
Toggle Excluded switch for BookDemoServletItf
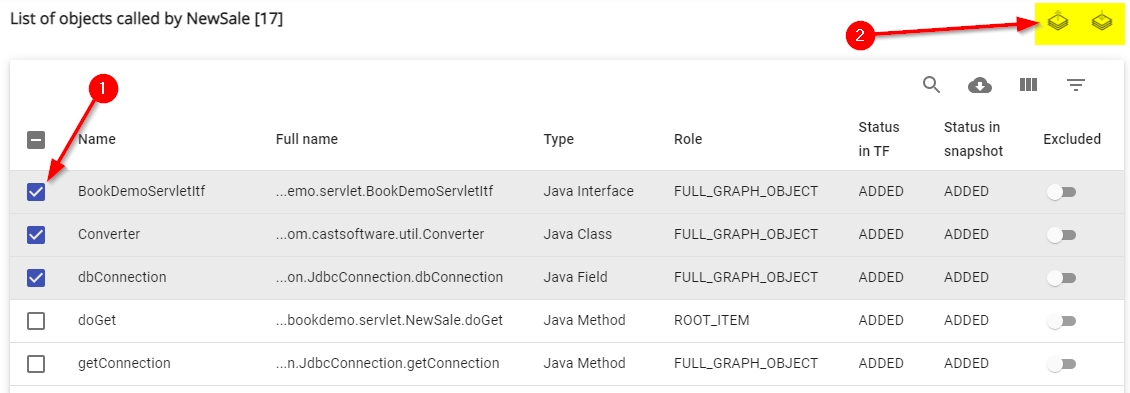(x=1062, y=192)
